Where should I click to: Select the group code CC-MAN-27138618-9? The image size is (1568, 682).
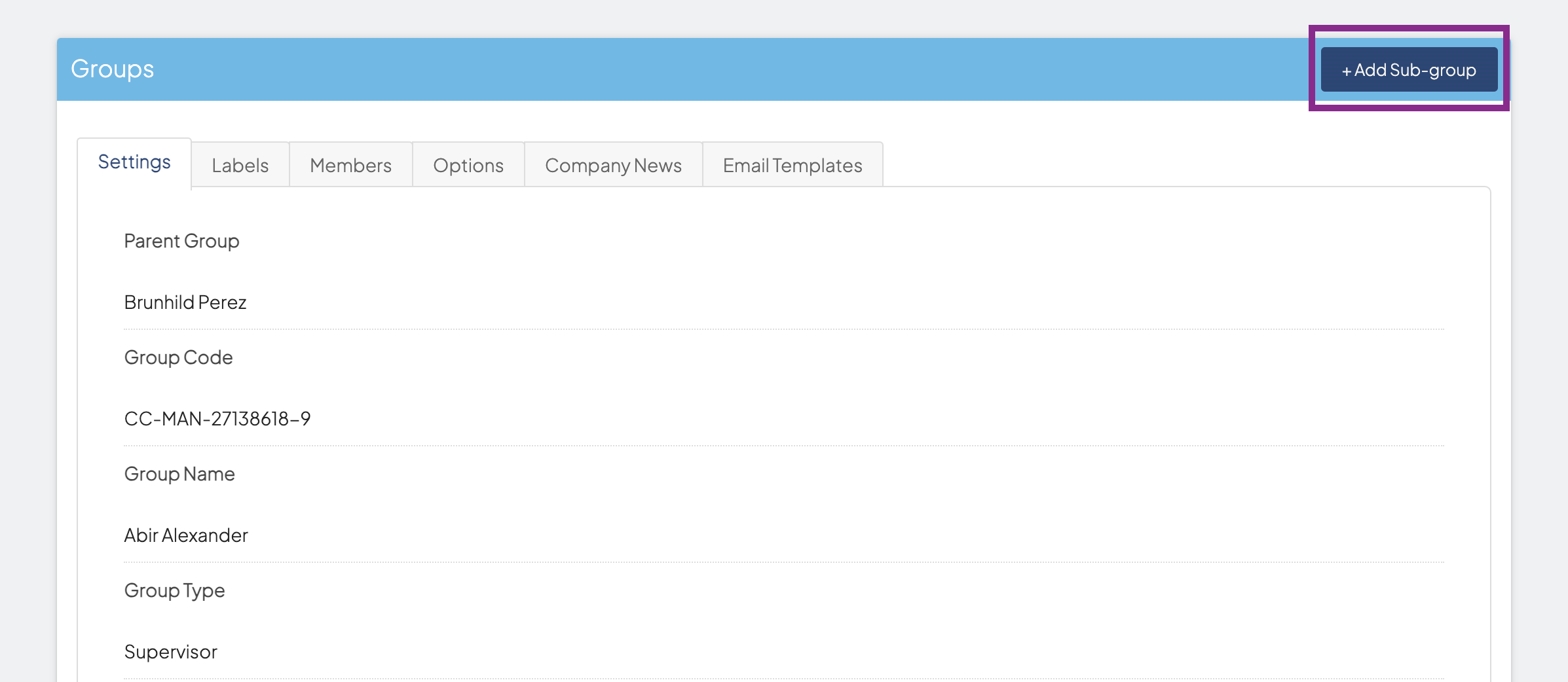pyautogui.click(x=217, y=419)
